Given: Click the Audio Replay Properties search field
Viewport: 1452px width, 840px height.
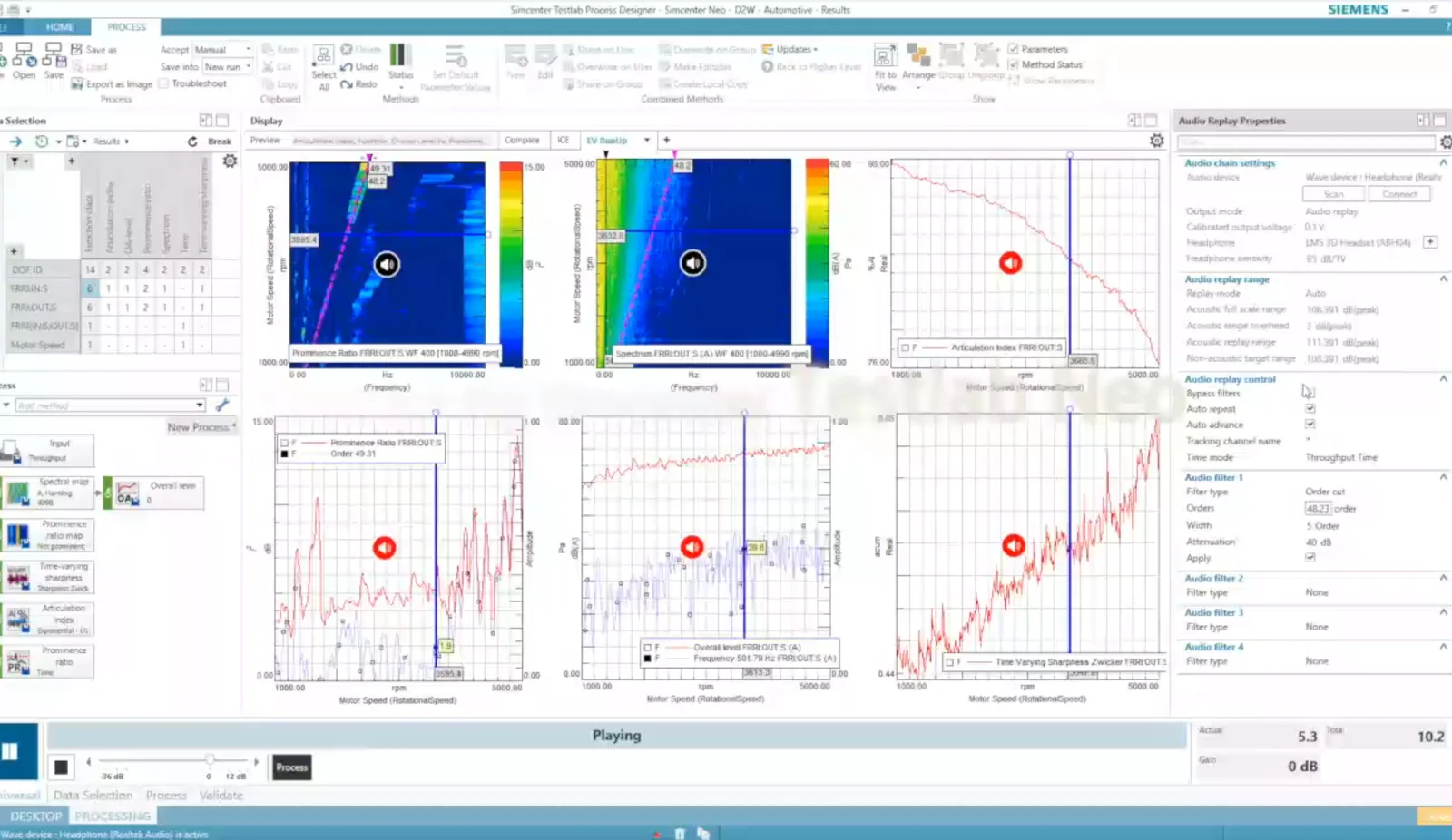Looking at the screenshot, I should (1306, 142).
